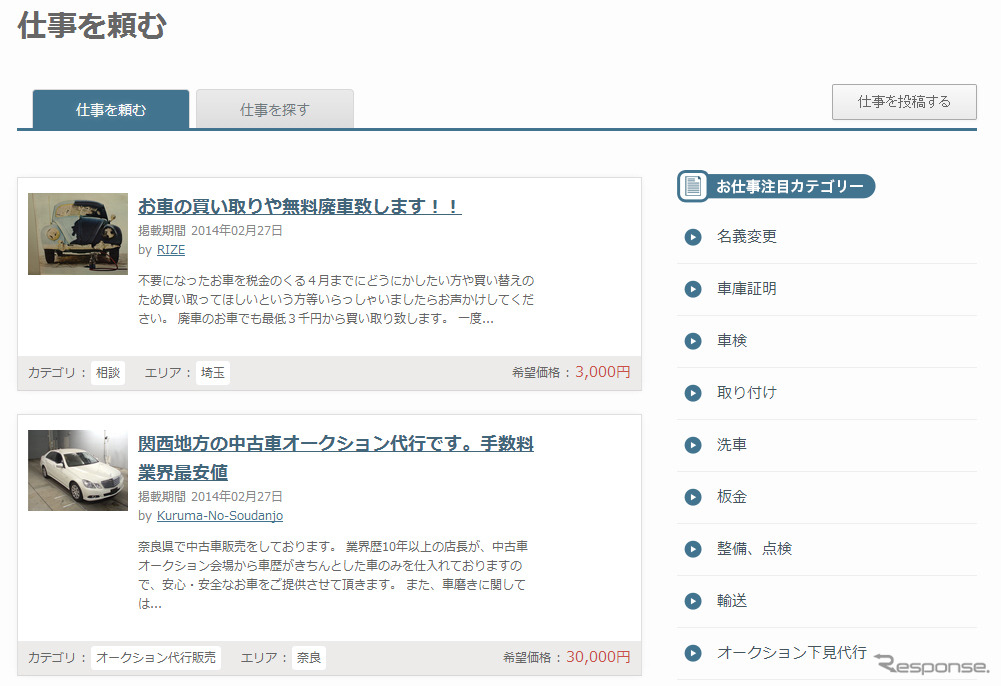Open the お車の買い取りや無料廃車致します listing title

pyautogui.click(x=299, y=207)
